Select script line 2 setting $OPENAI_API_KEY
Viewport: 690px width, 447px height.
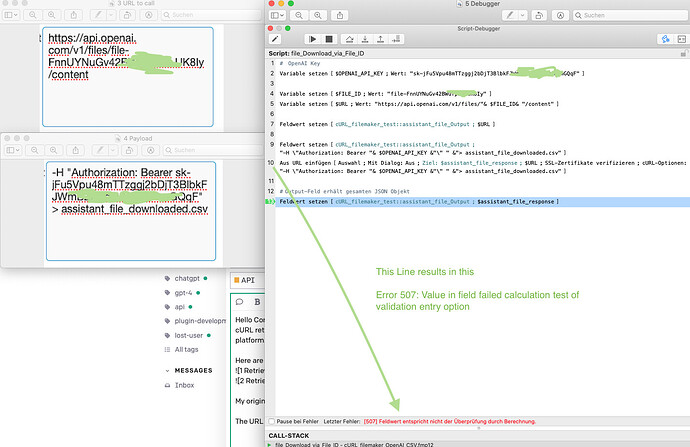(x=432, y=73)
